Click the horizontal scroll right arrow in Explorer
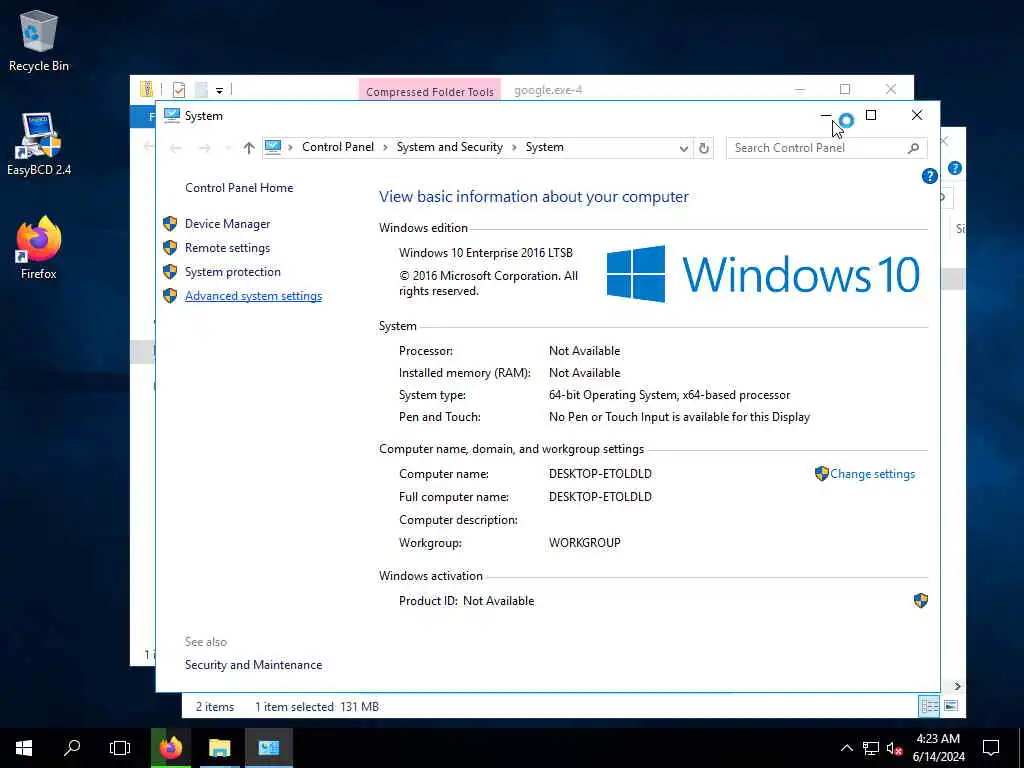Viewport: 1024px width, 768px height. click(x=957, y=686)
